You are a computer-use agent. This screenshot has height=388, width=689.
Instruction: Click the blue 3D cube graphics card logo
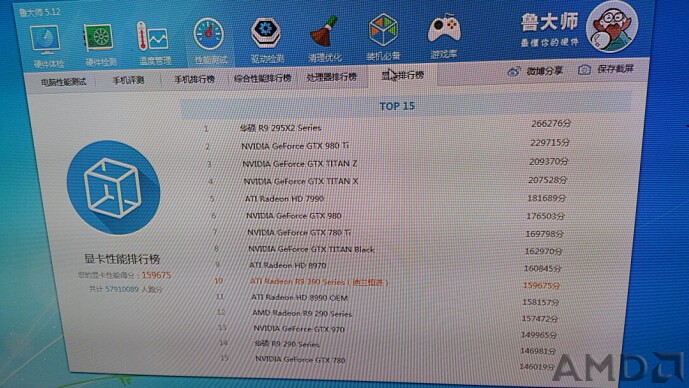pyautogui.click(x=113, y=188)
